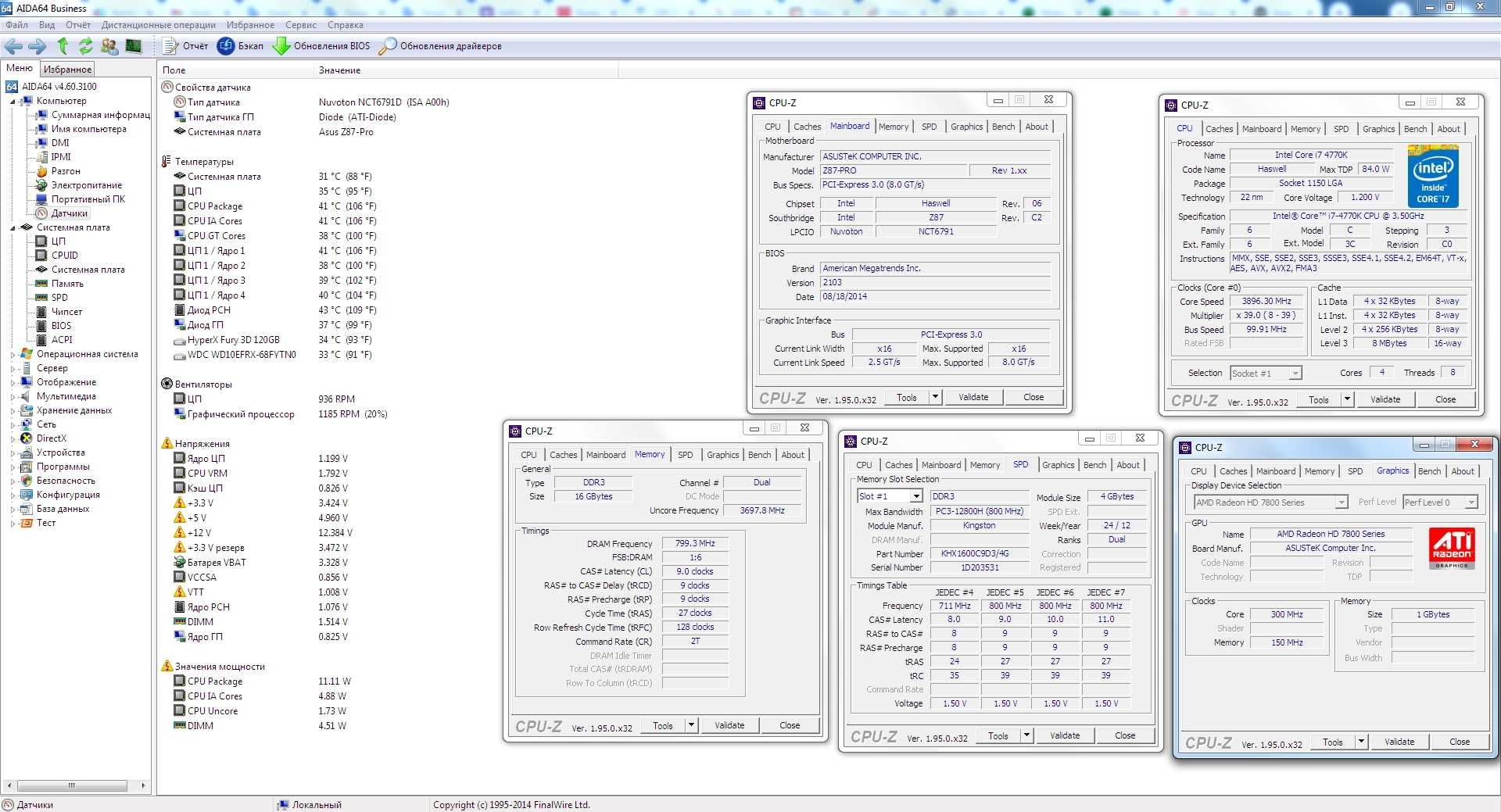Click the Бэкап toolbar button
1501x812 pixels.
tap(240, 46)
